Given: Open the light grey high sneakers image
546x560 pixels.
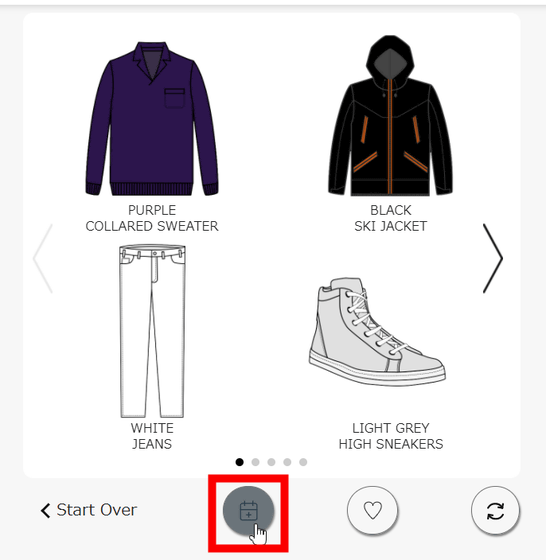Looking at the screenshot, I should (377, 331).
